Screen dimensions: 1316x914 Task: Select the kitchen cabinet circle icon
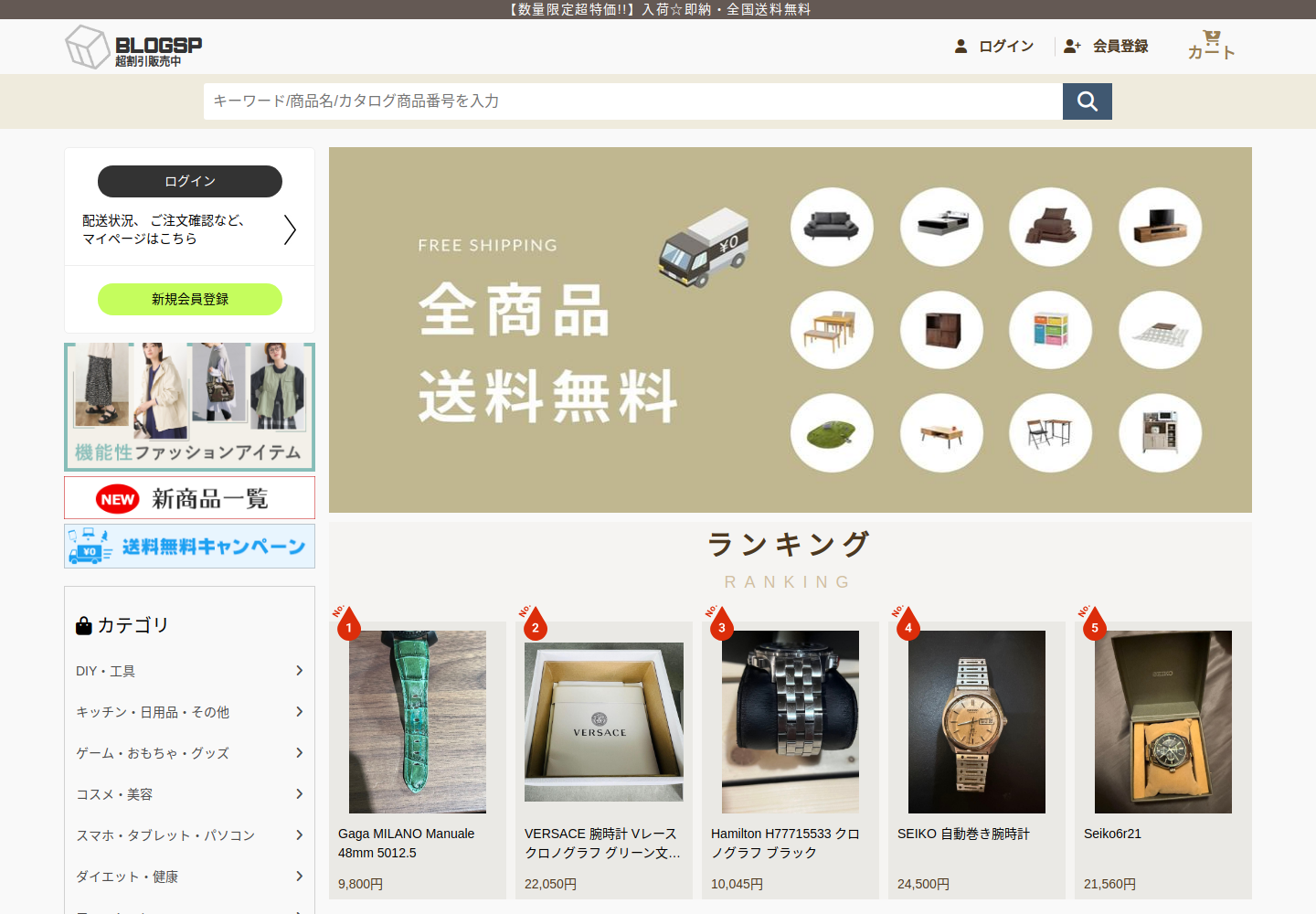pos(1161,433)
